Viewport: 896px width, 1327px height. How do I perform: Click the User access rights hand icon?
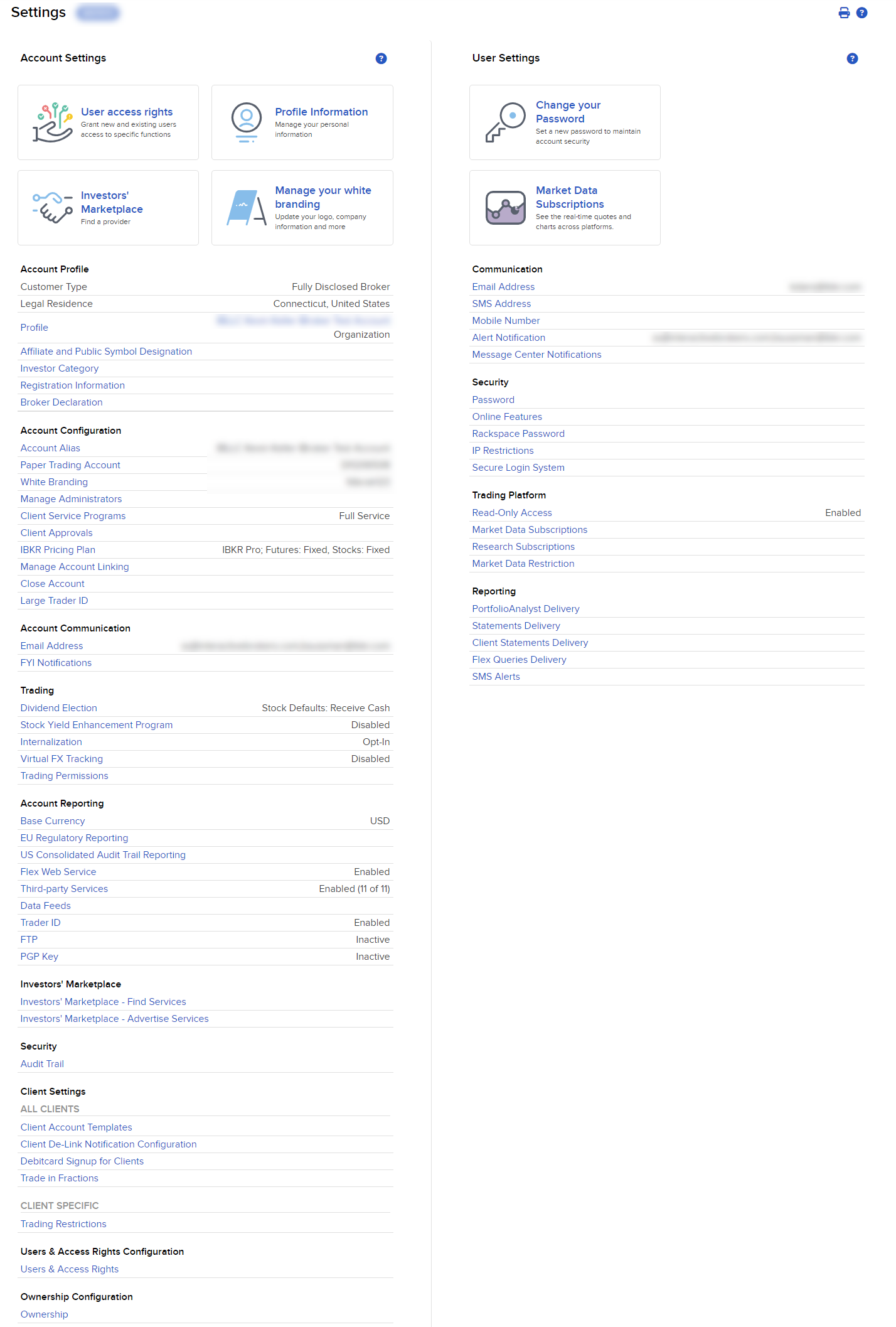53,122
